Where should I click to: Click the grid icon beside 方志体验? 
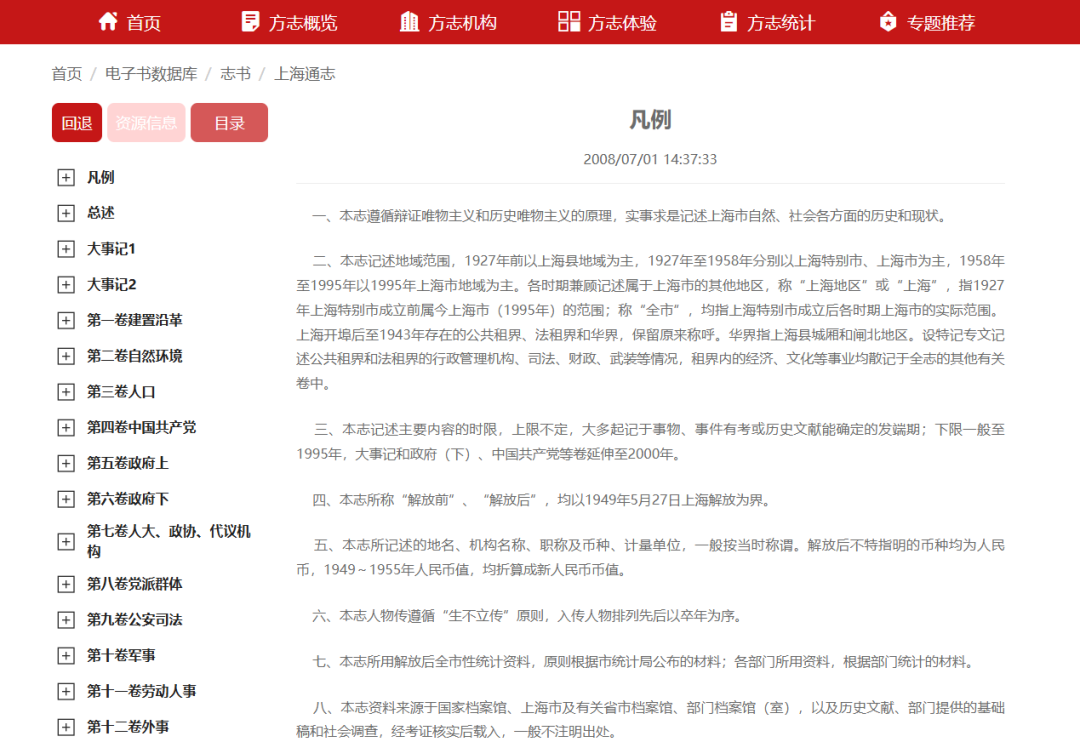click(x=569, y=21)
